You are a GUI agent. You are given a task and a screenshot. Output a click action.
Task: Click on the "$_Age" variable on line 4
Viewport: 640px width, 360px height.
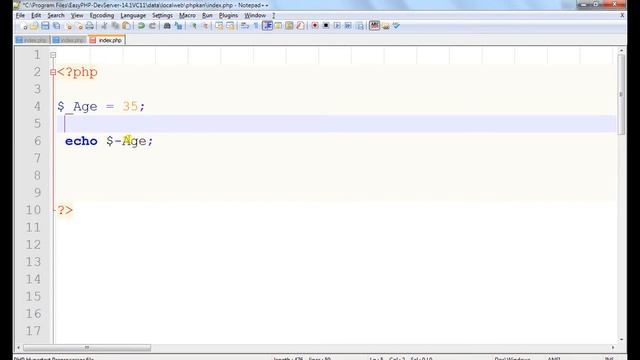77,107
